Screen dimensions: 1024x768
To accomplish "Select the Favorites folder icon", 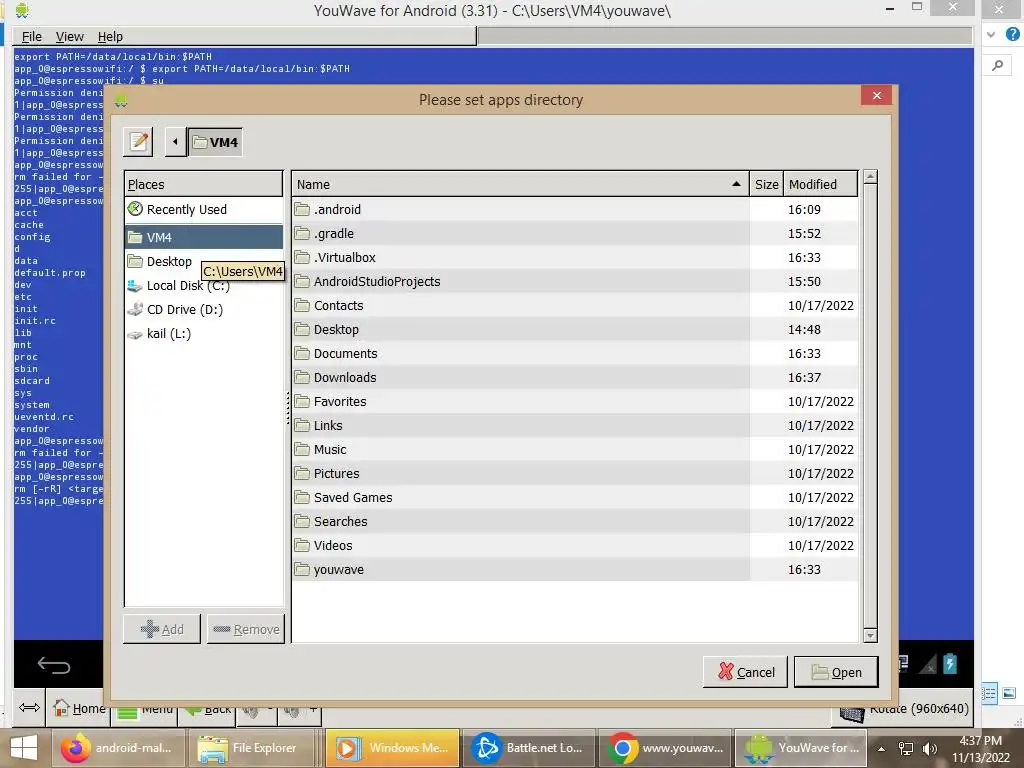I will coord(302,402).
